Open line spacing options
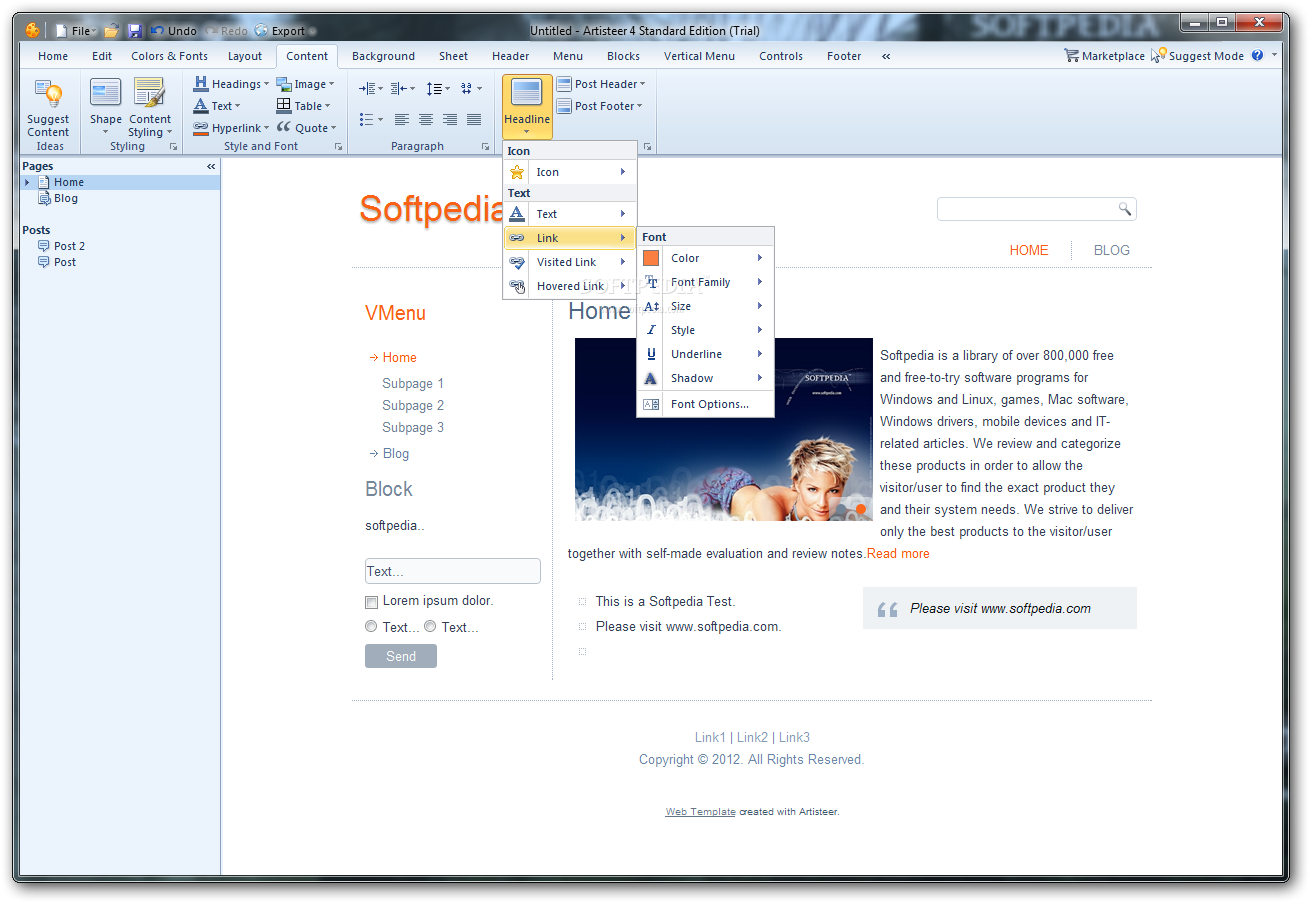The width and height of the screenshot is (1310, 903). [x=437, y=88]
